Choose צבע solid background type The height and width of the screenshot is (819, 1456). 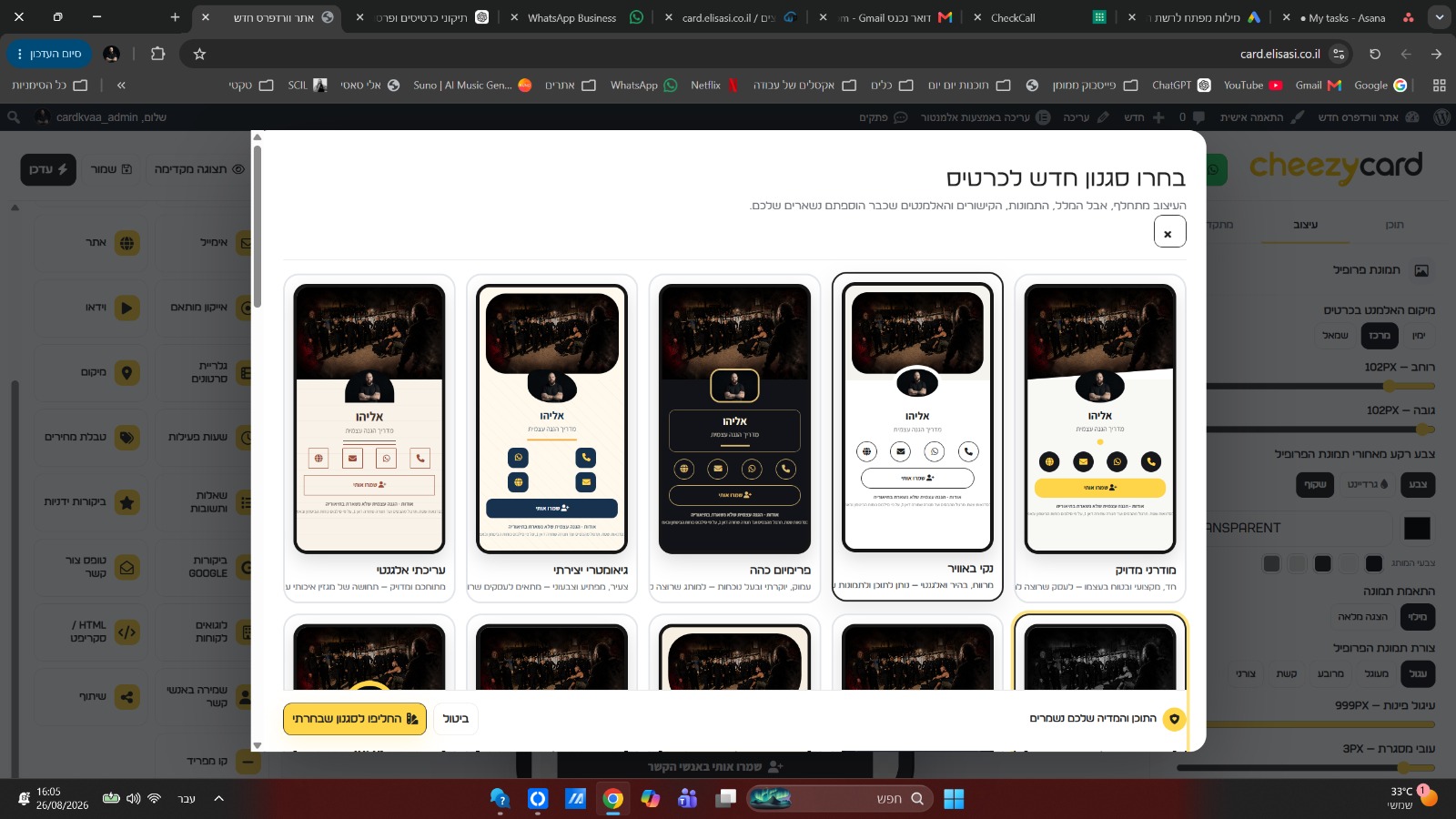(x=1418, y=484)
